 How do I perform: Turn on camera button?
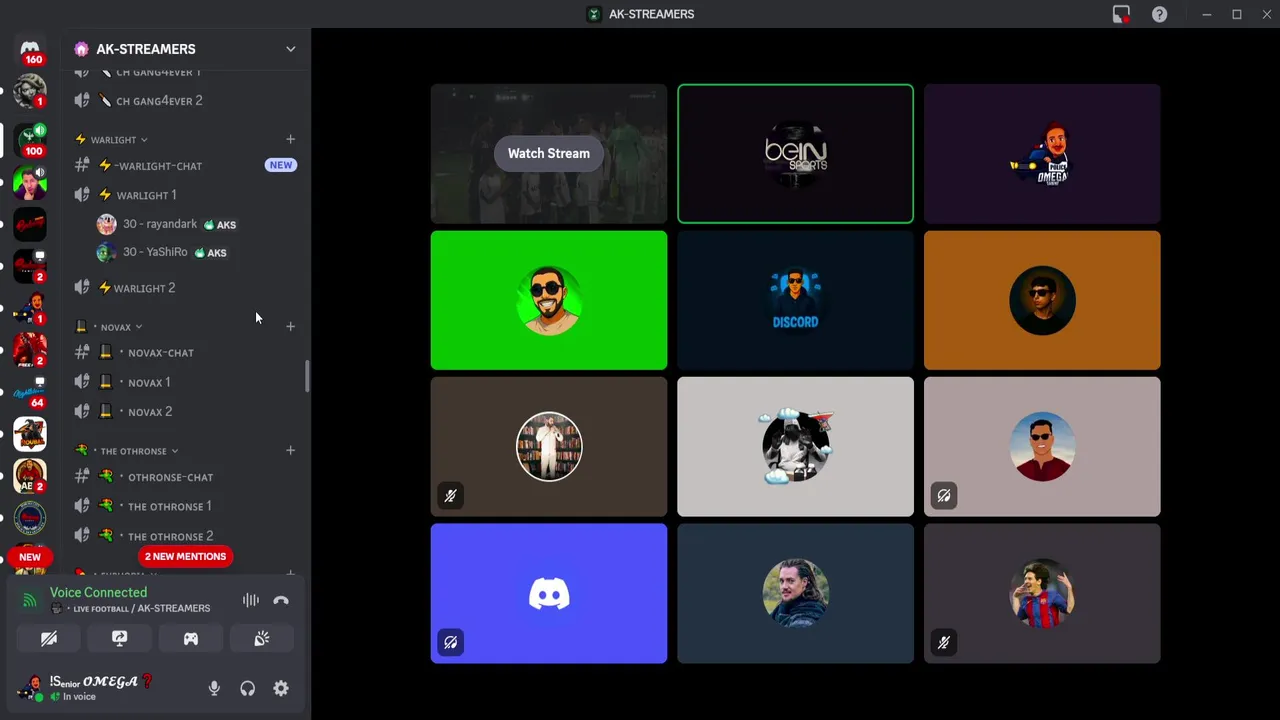click(x=49, y=639)
